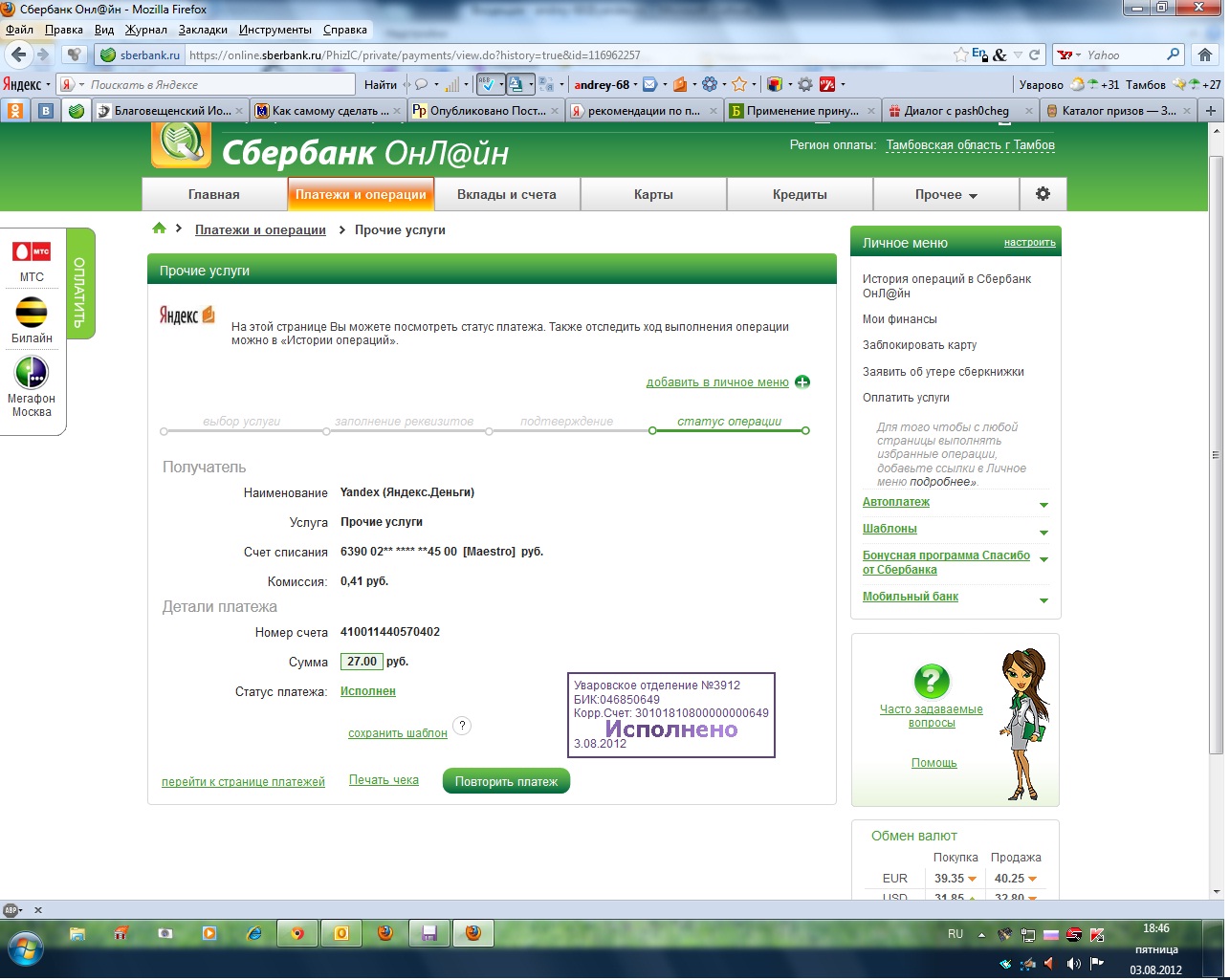1230x980 pixels.
Task: Click the Internet Explorer taskbar icon
Action: [253, 933]
